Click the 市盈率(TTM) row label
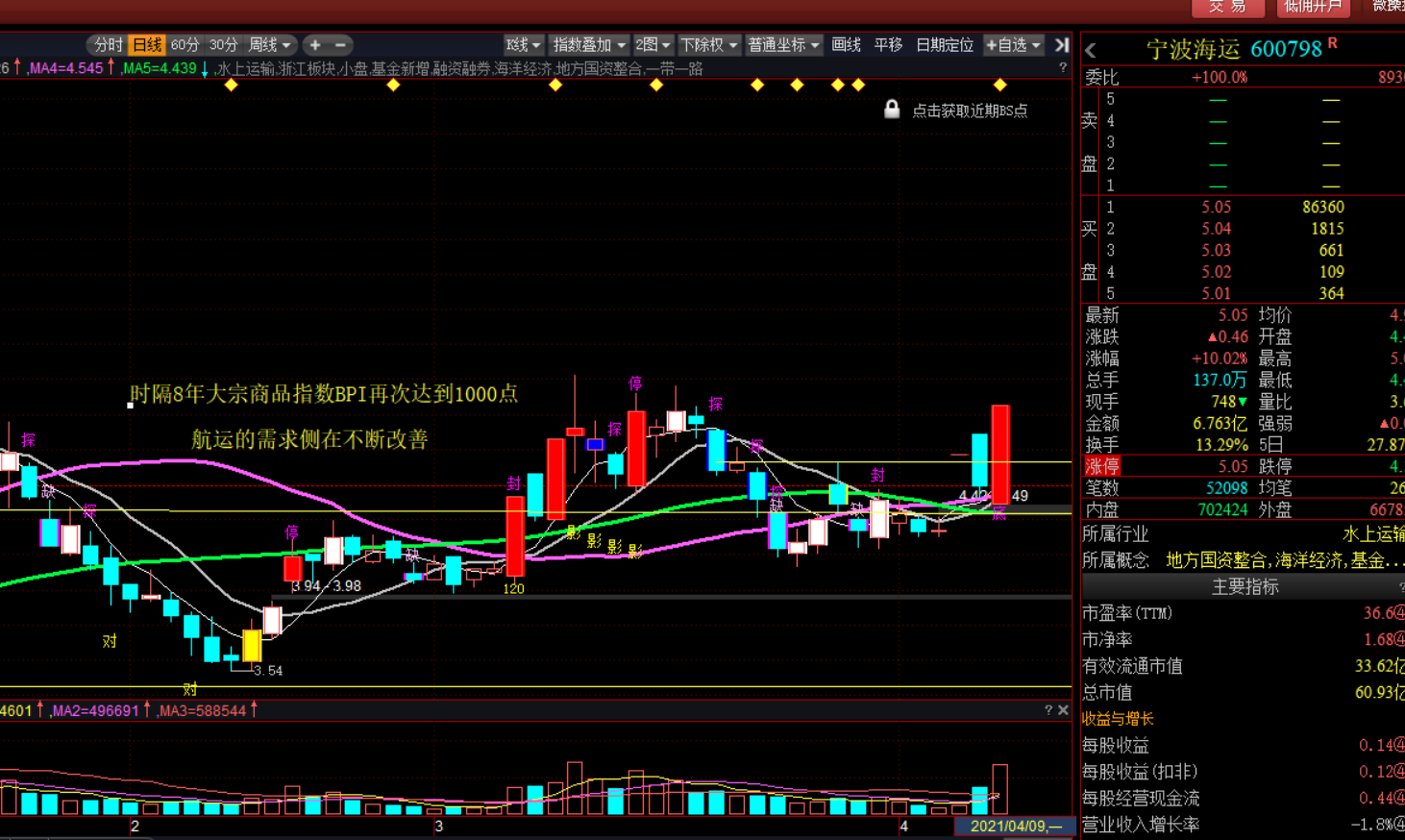 [1127, 613]
